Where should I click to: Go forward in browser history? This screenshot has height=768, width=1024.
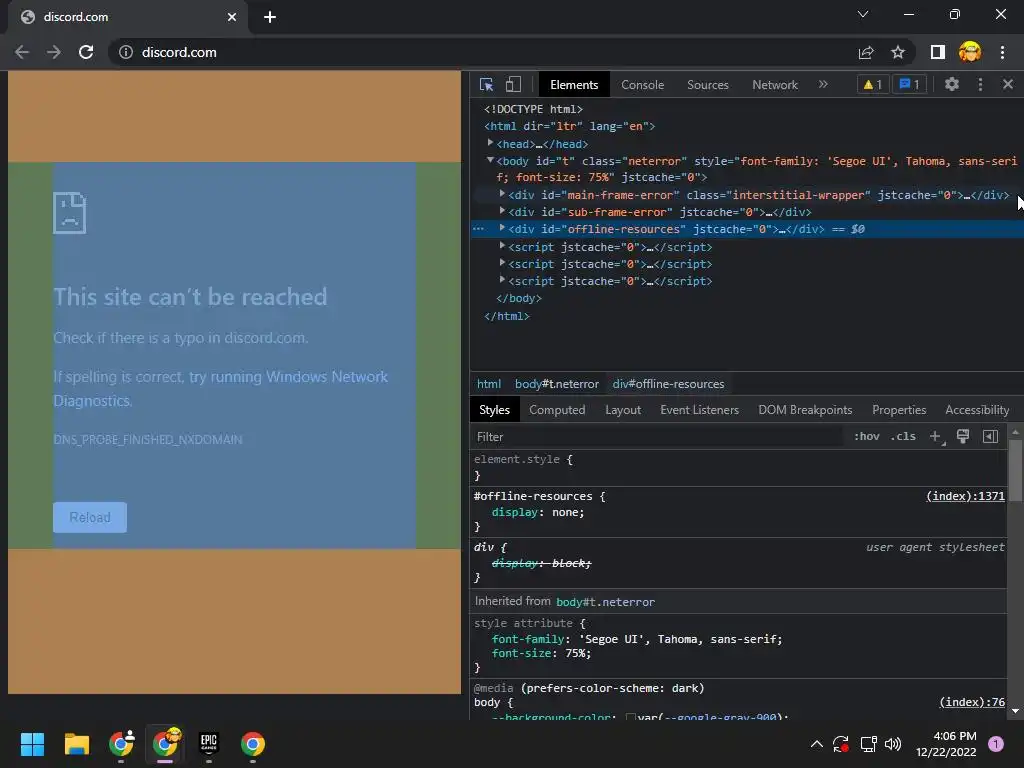(x=54, y=52)
